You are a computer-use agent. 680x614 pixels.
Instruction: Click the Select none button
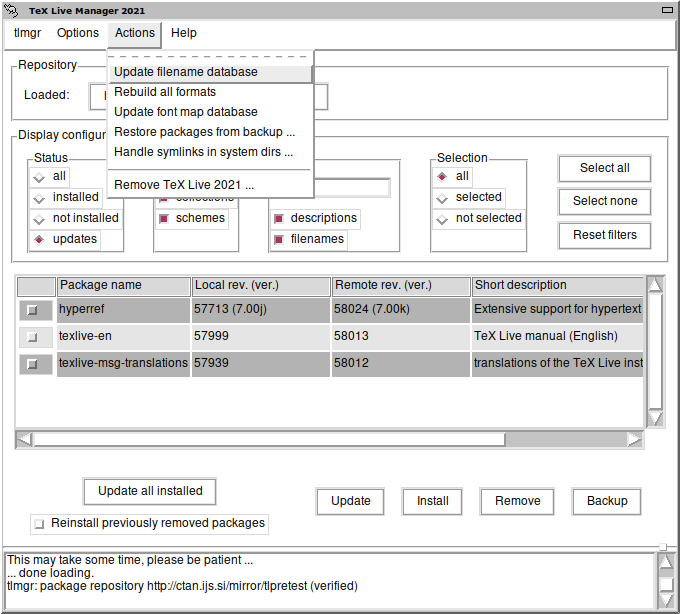[x=605, y=201]
